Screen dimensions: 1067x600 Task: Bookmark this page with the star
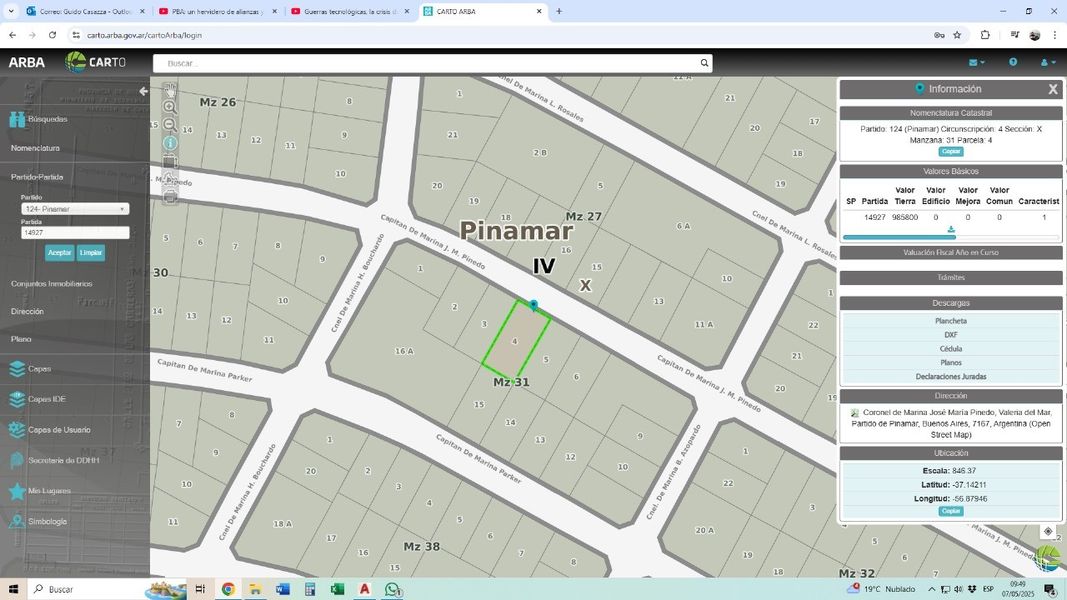[x=957, y=35]
